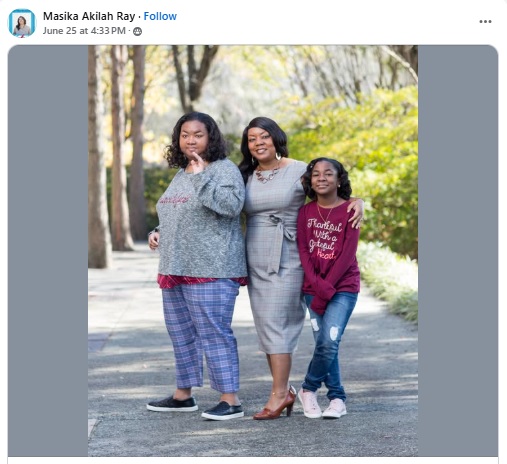This screenshot has width=507, height=464.
Task: Click the black slip-on shoes in photo
Action: [195, 407]
